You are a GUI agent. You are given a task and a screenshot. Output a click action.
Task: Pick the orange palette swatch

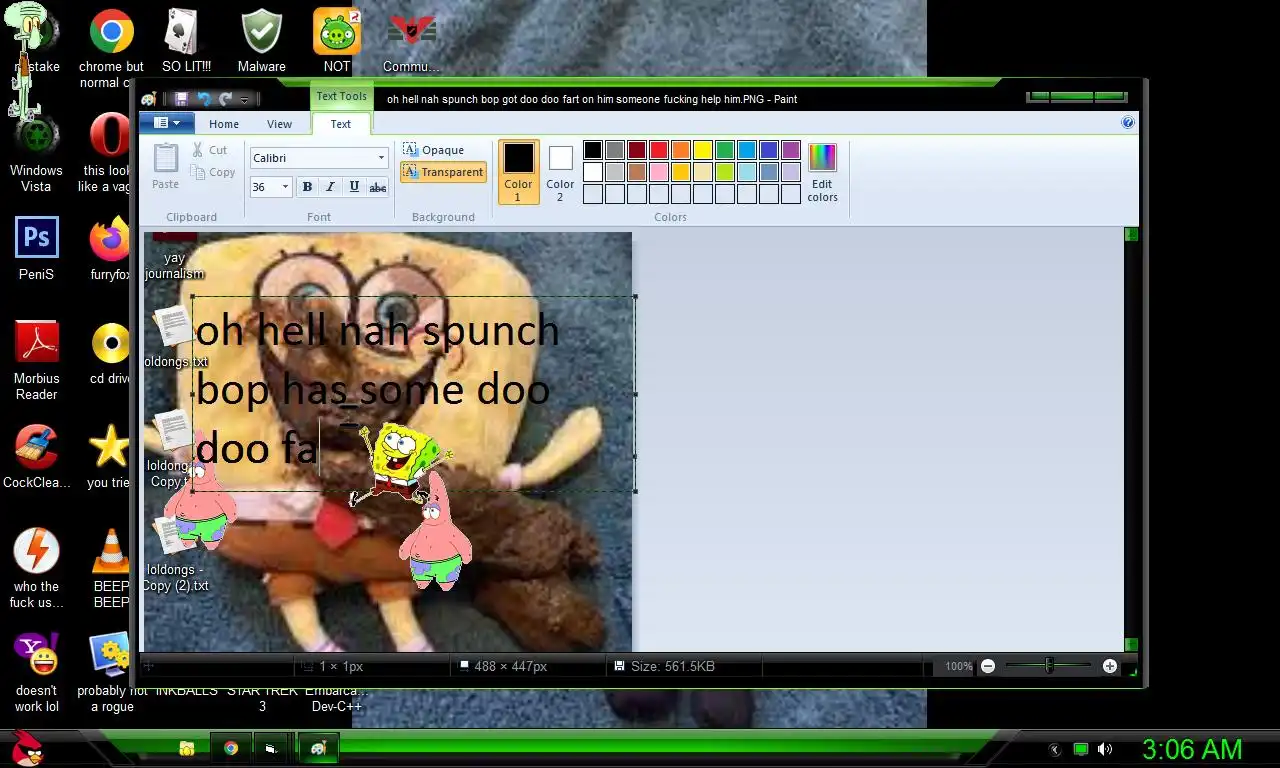pos(681,150)
